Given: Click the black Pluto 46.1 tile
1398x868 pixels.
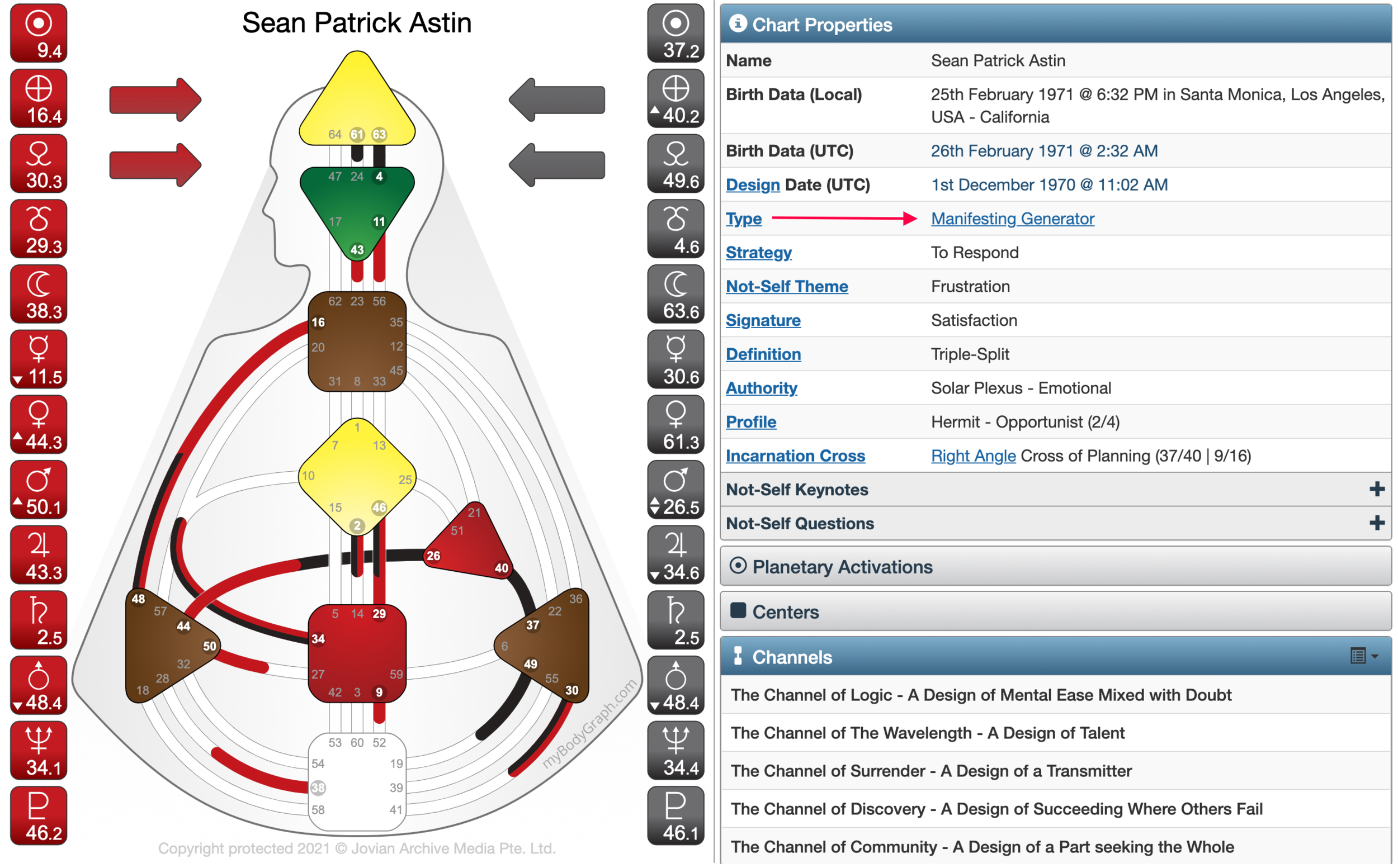Looking at the screenshot, I should 676,816.
